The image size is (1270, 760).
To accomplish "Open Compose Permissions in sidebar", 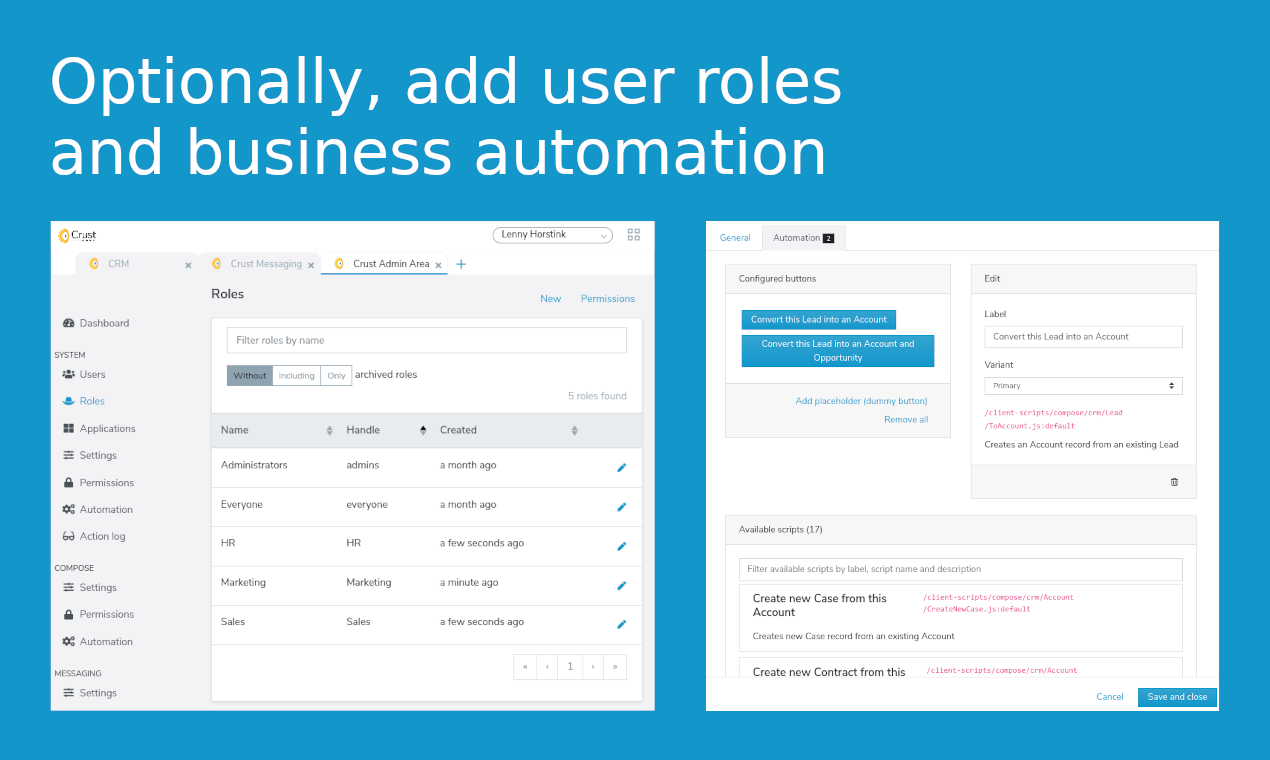I will (98, 615).
